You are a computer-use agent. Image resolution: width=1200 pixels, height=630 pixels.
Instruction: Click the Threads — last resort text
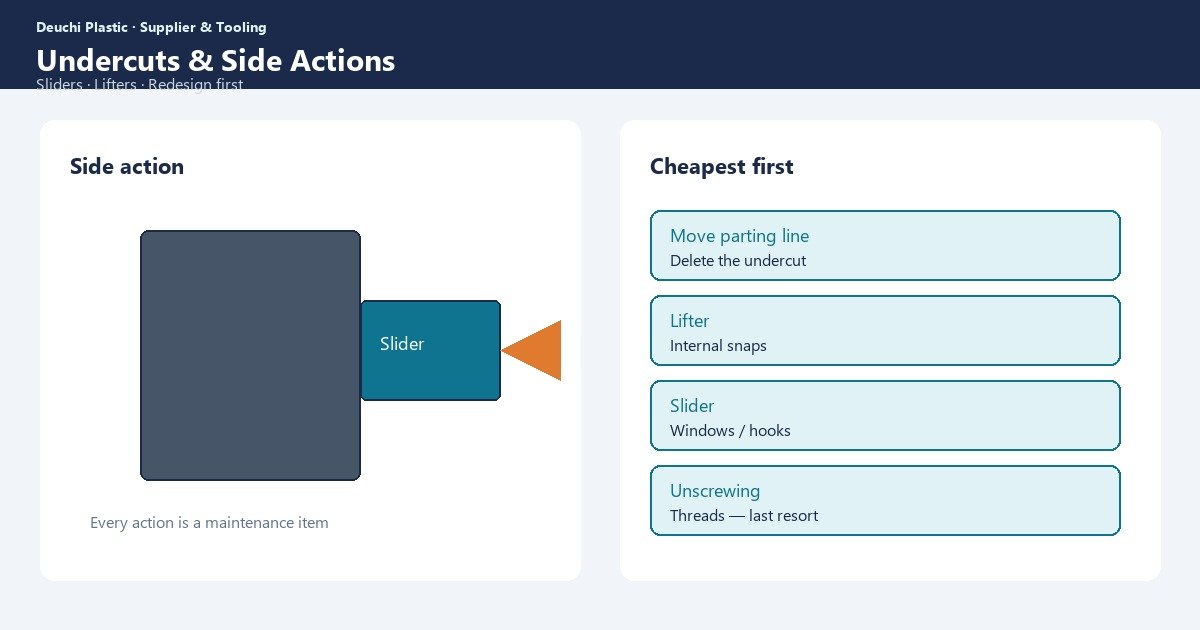coord(744,515)
